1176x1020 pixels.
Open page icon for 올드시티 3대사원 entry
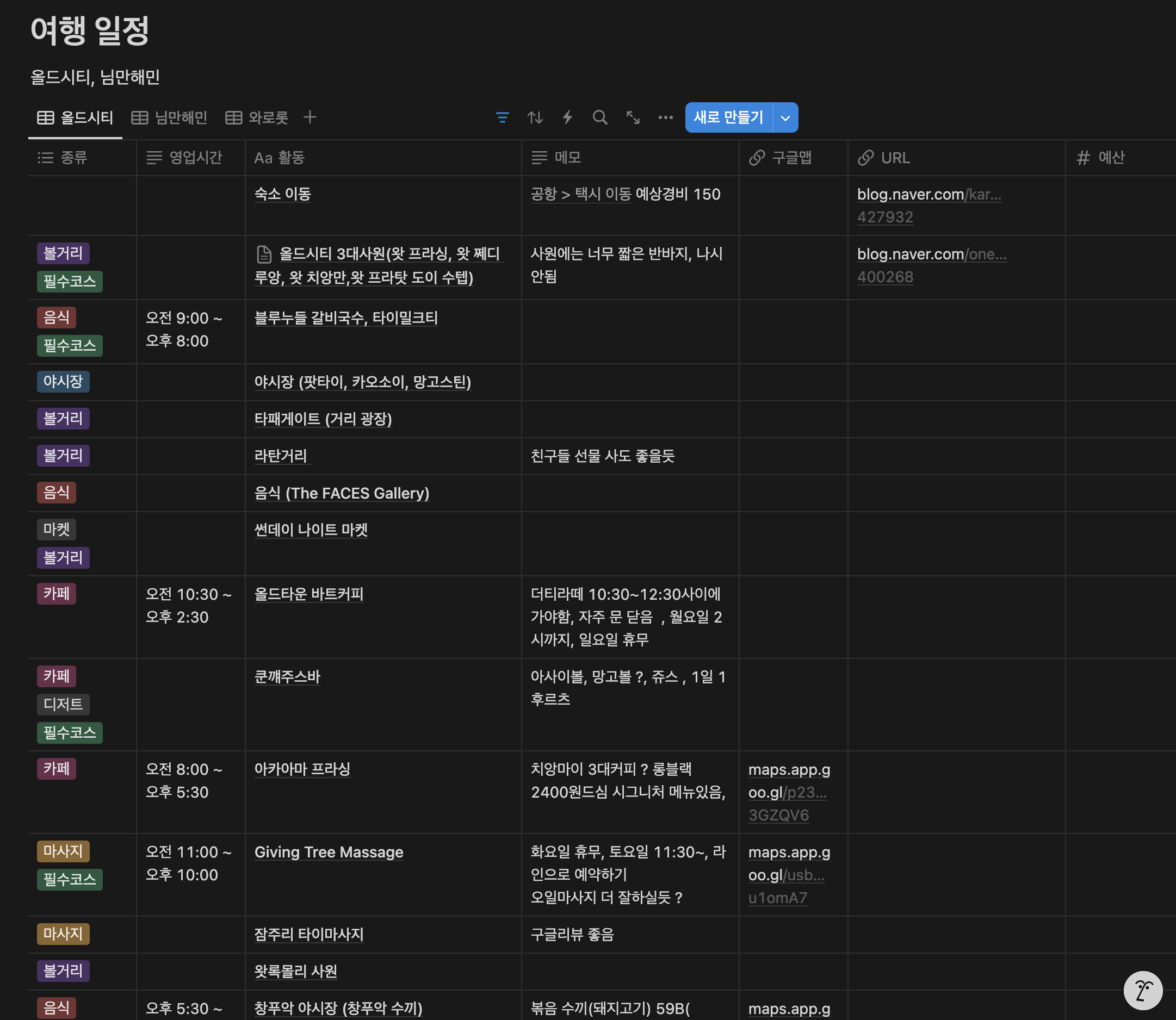[264, 254]
